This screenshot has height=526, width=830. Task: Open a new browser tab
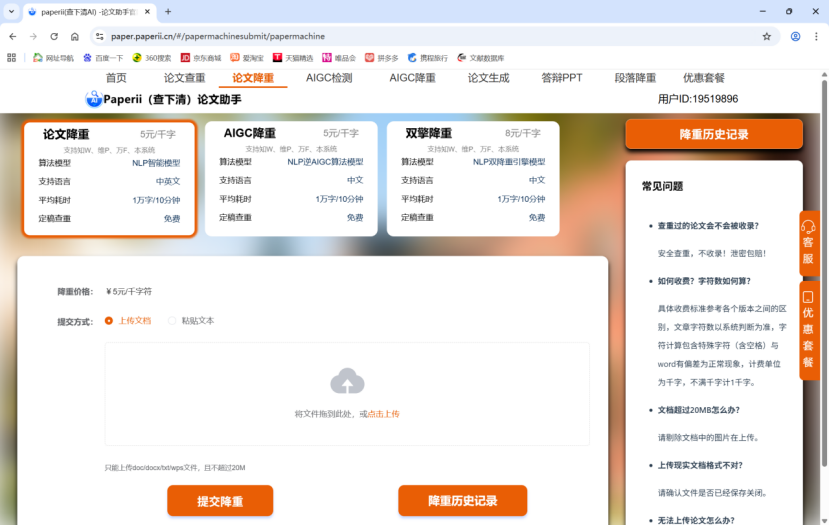[168, 11]
